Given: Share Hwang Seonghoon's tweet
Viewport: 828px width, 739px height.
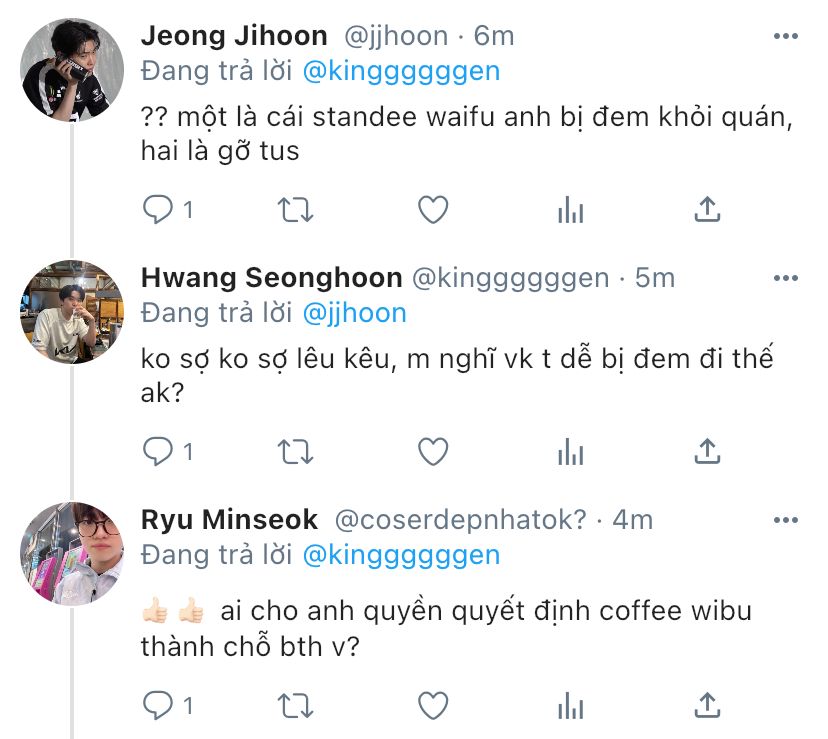Looking at the screenshot, I should (x=707, y=451).
